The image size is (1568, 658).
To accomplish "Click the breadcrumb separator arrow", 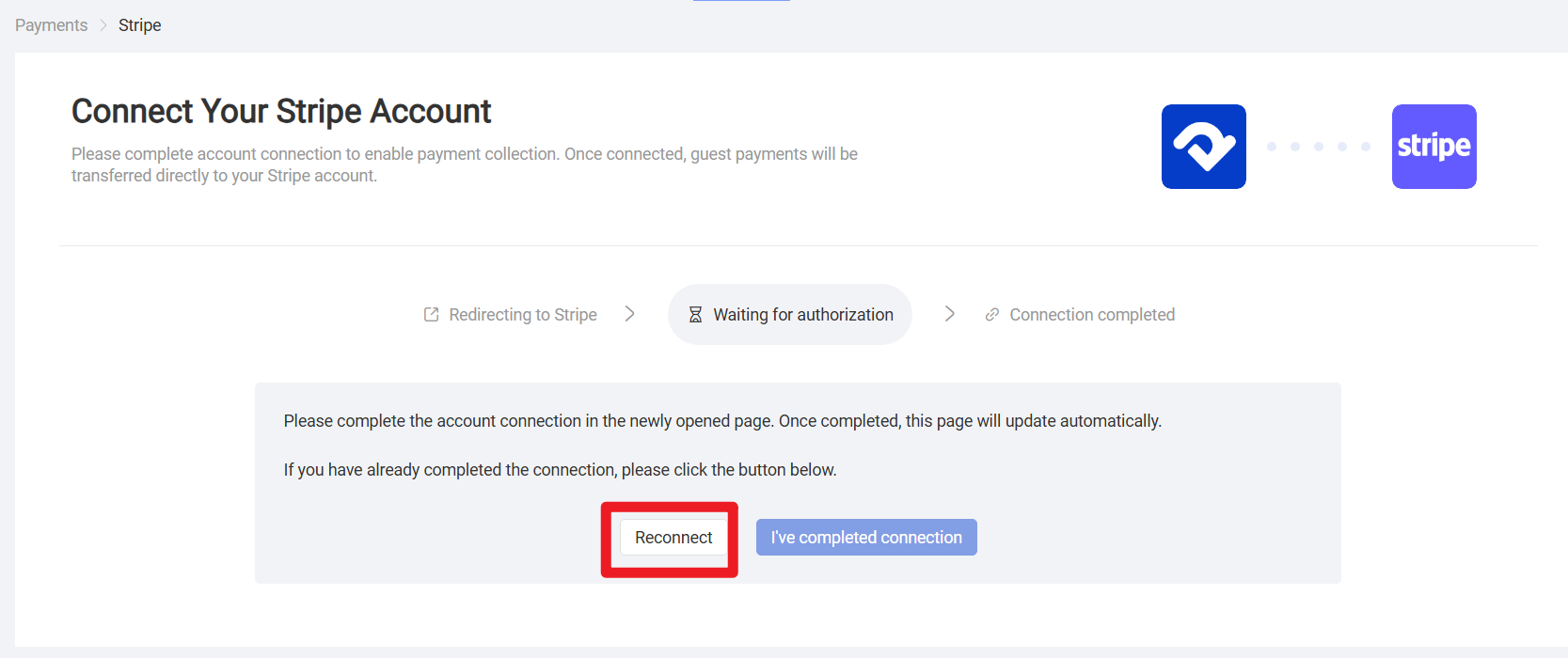I will [103, 25].
